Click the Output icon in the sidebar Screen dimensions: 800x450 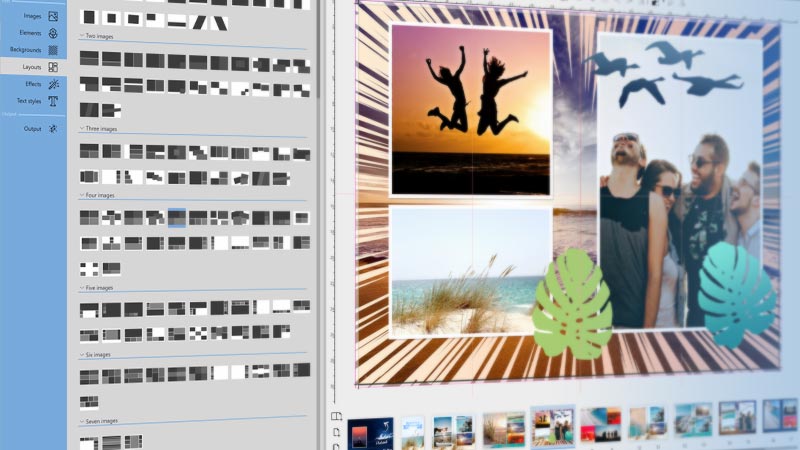(x=53, y=129)
